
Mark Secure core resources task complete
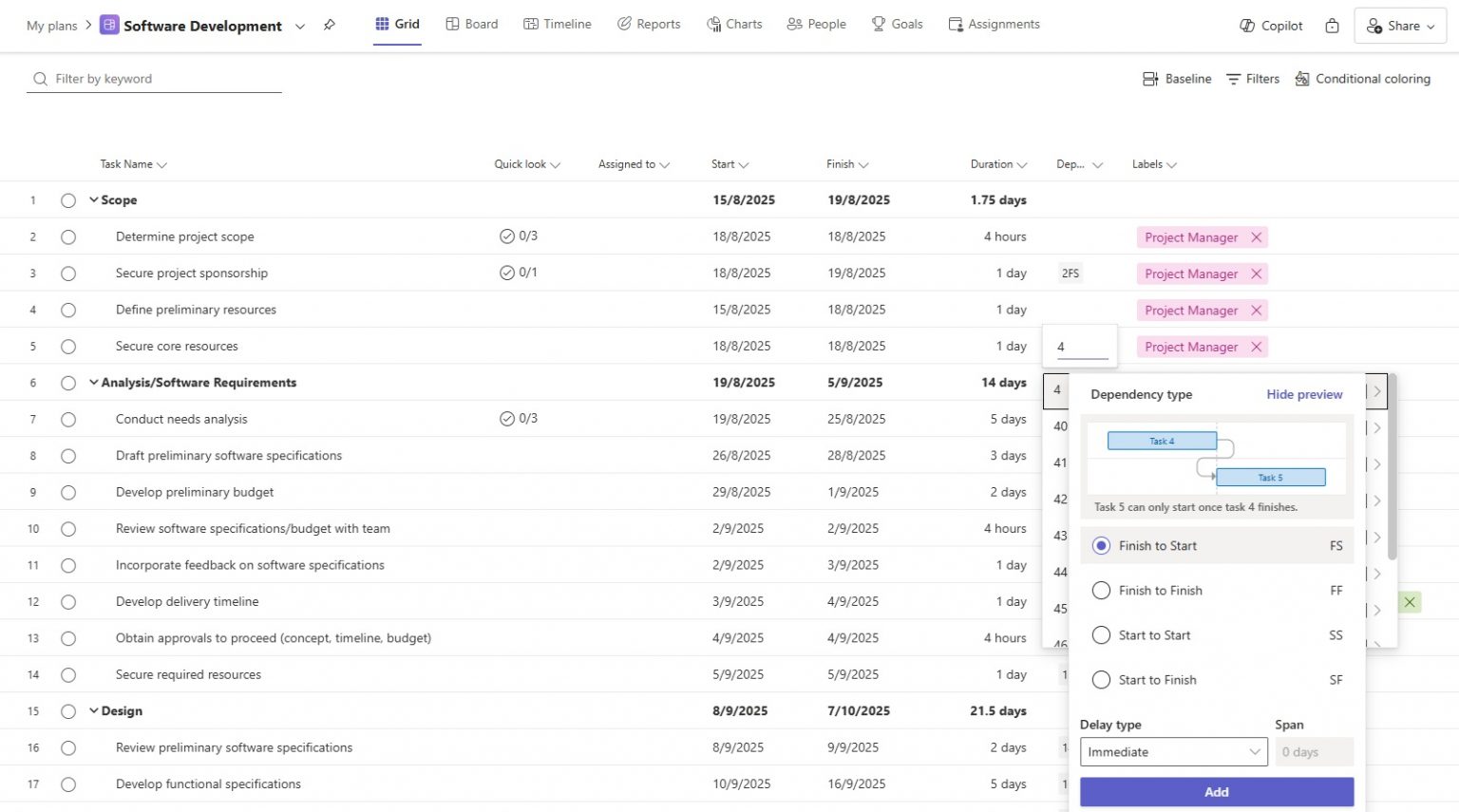click(67, 346)
